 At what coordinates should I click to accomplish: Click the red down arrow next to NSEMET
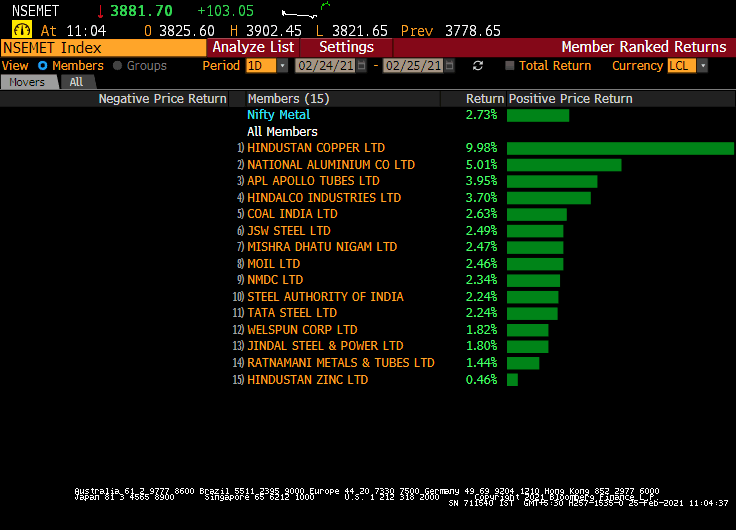point(100,11)
